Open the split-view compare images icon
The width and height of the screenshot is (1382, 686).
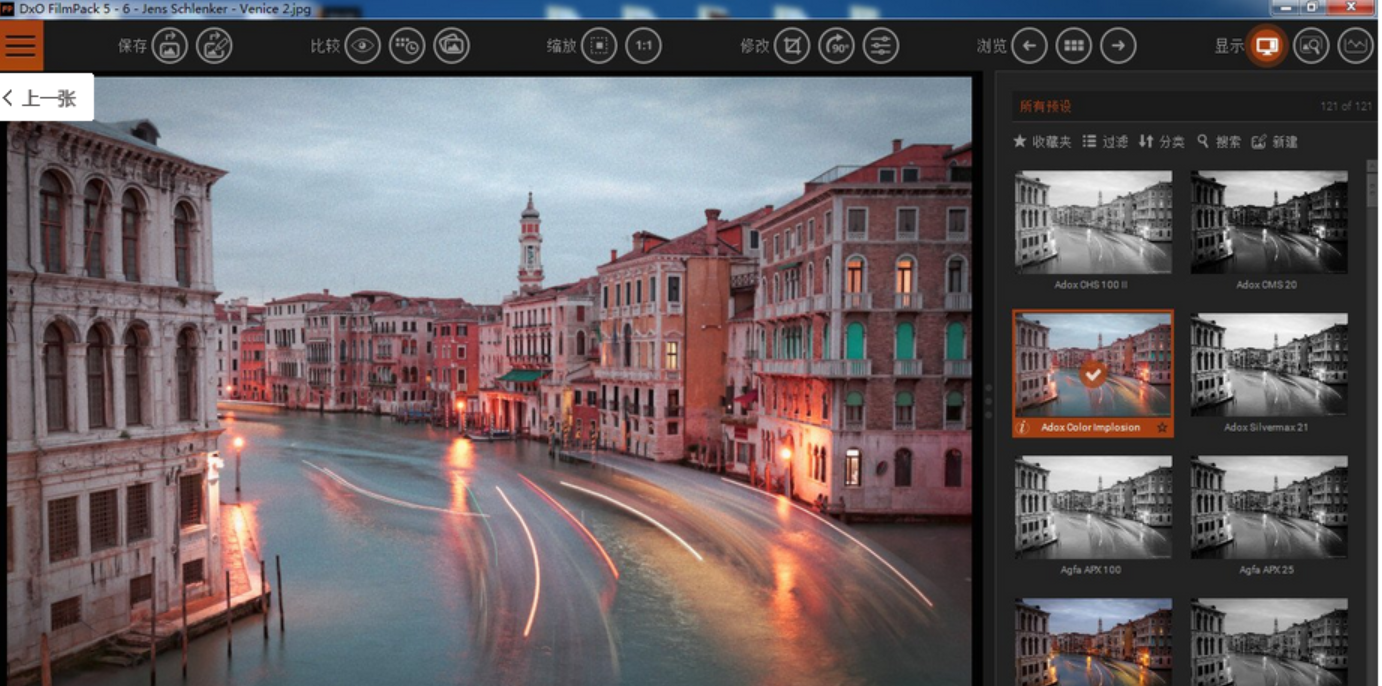452,46
